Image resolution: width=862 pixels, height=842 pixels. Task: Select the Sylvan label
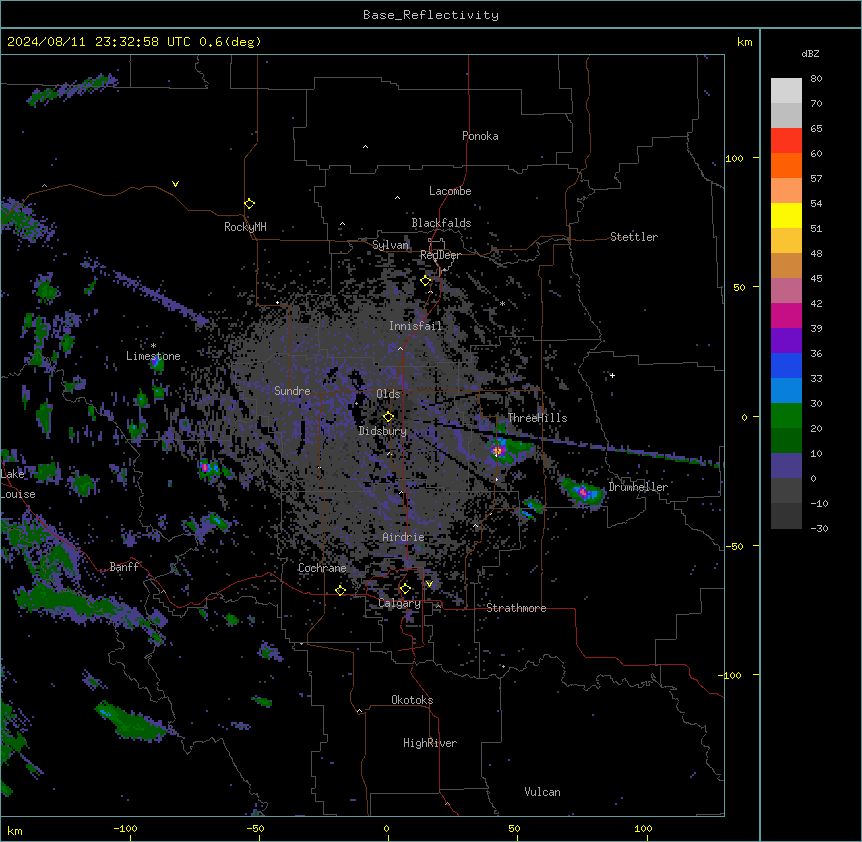click(x=390, y=245)
